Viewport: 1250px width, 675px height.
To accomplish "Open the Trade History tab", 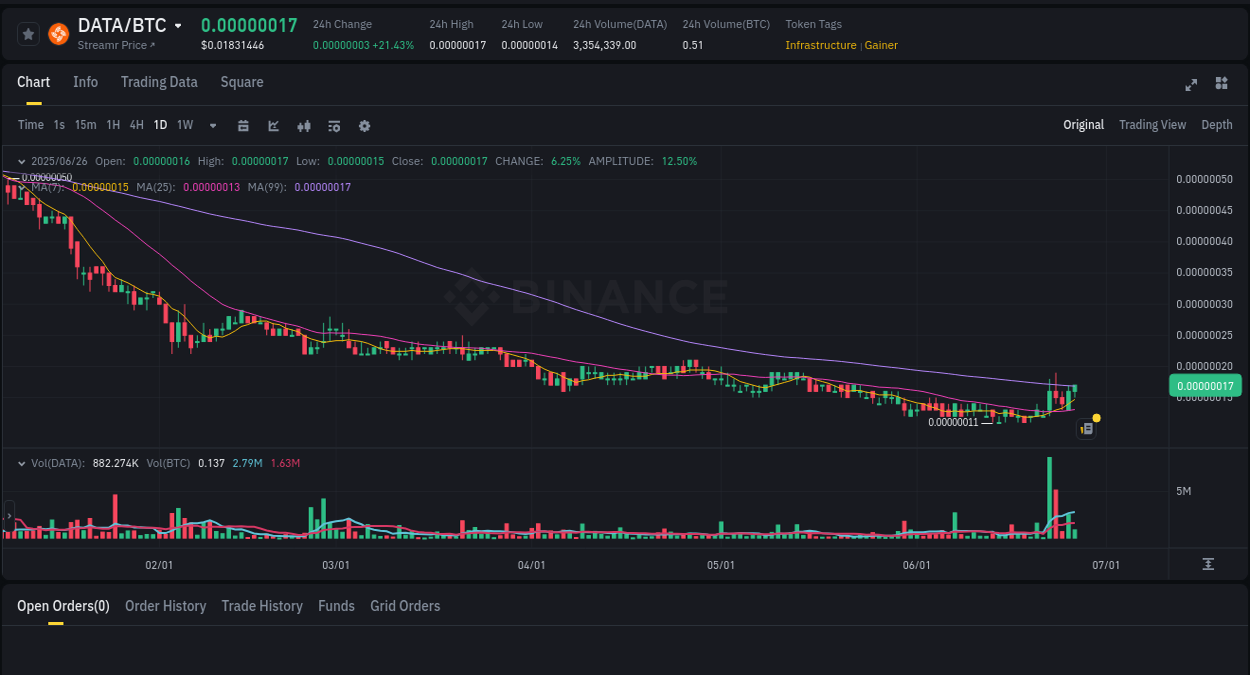I will [x=262, y=606].
